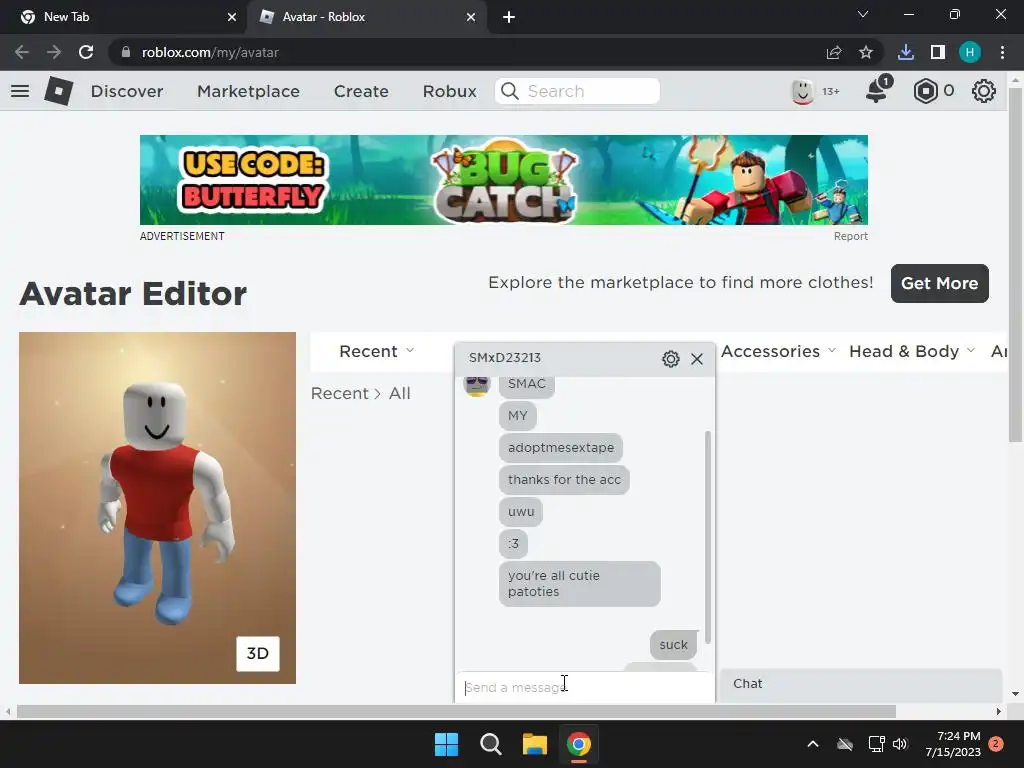
Task: Close the SMxD23213 chat window
Action: tap(697, 359)
